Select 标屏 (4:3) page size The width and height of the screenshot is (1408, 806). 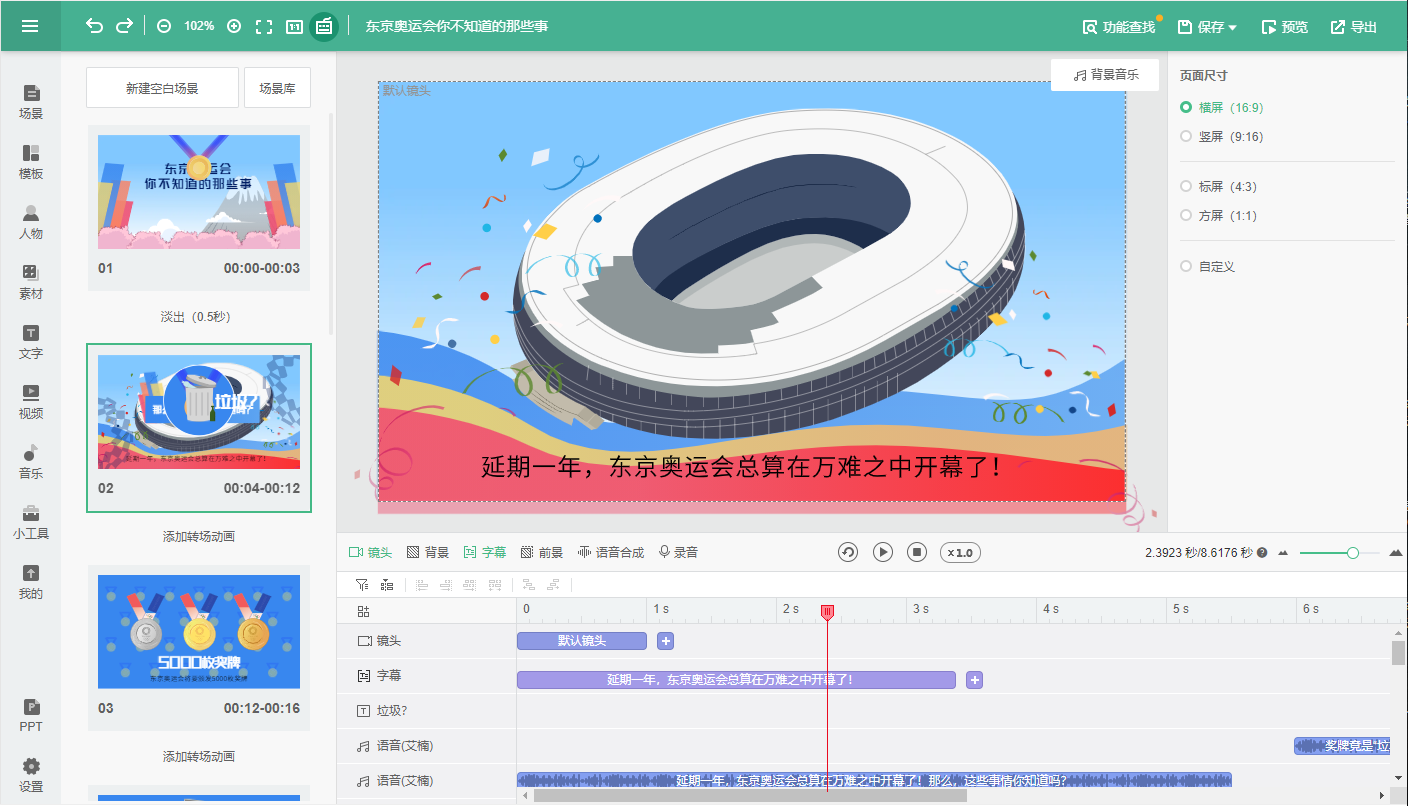pos(1218,186)
